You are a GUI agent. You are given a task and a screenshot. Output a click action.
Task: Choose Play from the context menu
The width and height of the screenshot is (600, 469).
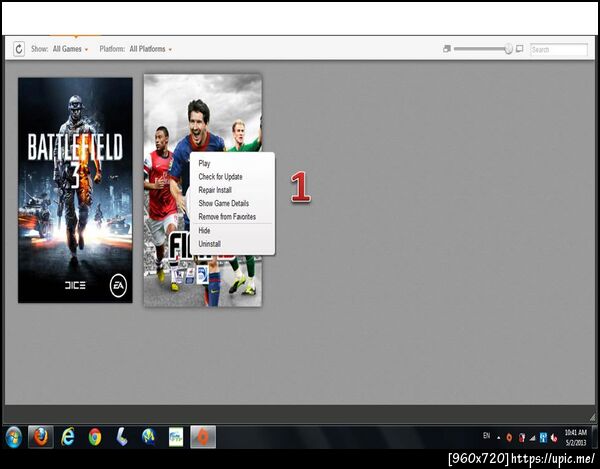click(204, 163)
